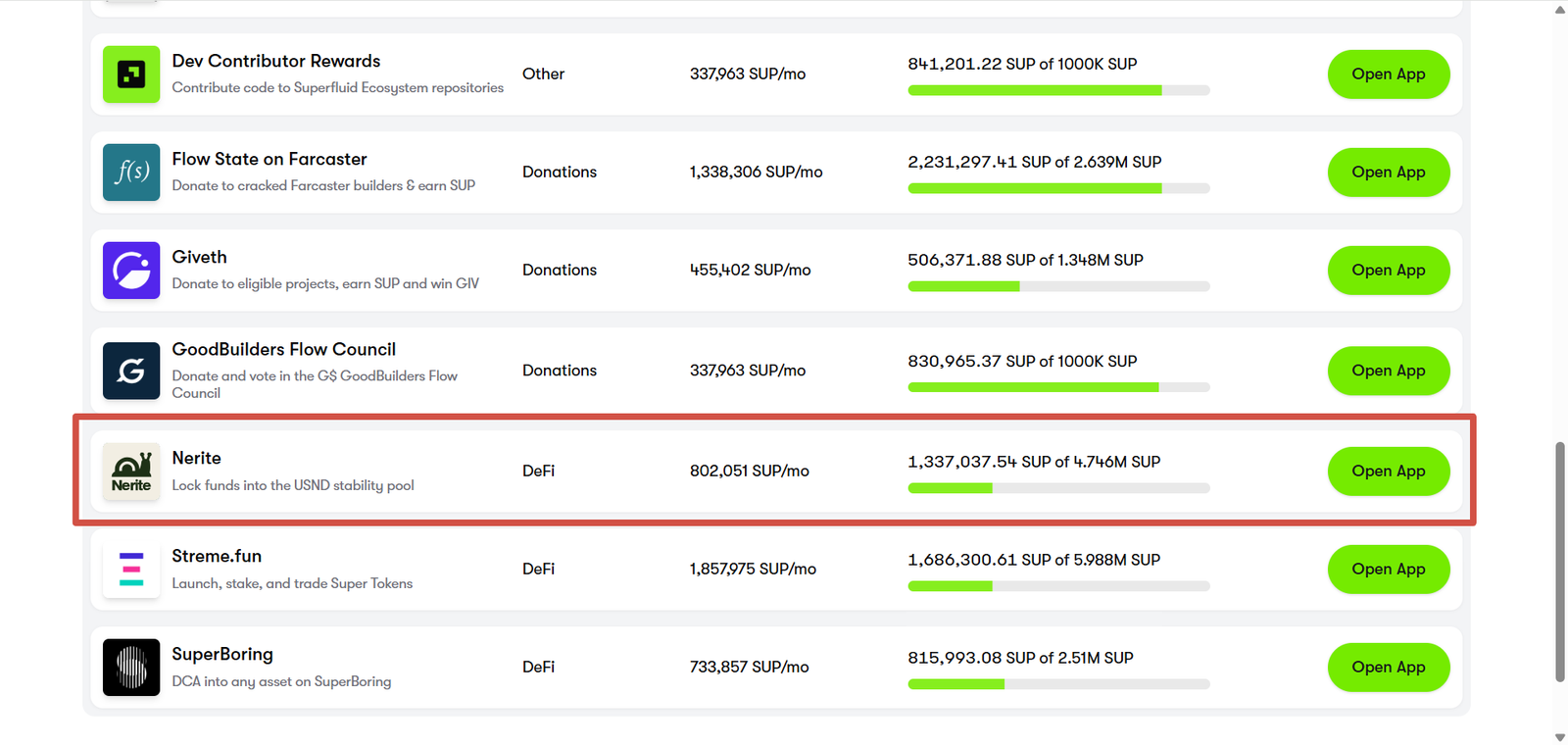Image resolution: width=1568 pixels, height=745 pixels.
Task: Open App for Flow State on Farcaster
Action: (x=1388, y=173)
